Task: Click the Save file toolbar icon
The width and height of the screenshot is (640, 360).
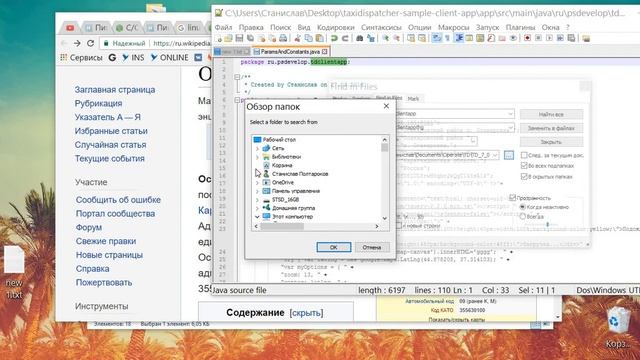Action: [239, 39]
